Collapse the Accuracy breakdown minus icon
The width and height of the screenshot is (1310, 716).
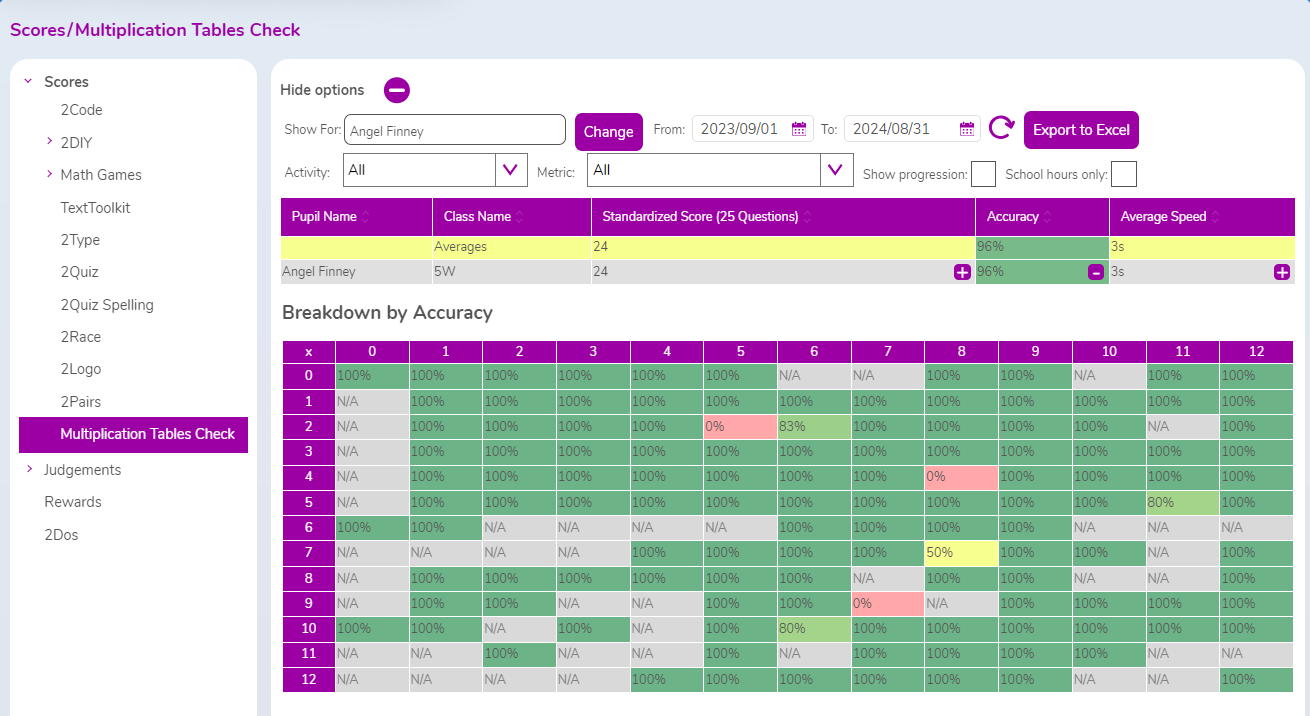click(1096, 272)
